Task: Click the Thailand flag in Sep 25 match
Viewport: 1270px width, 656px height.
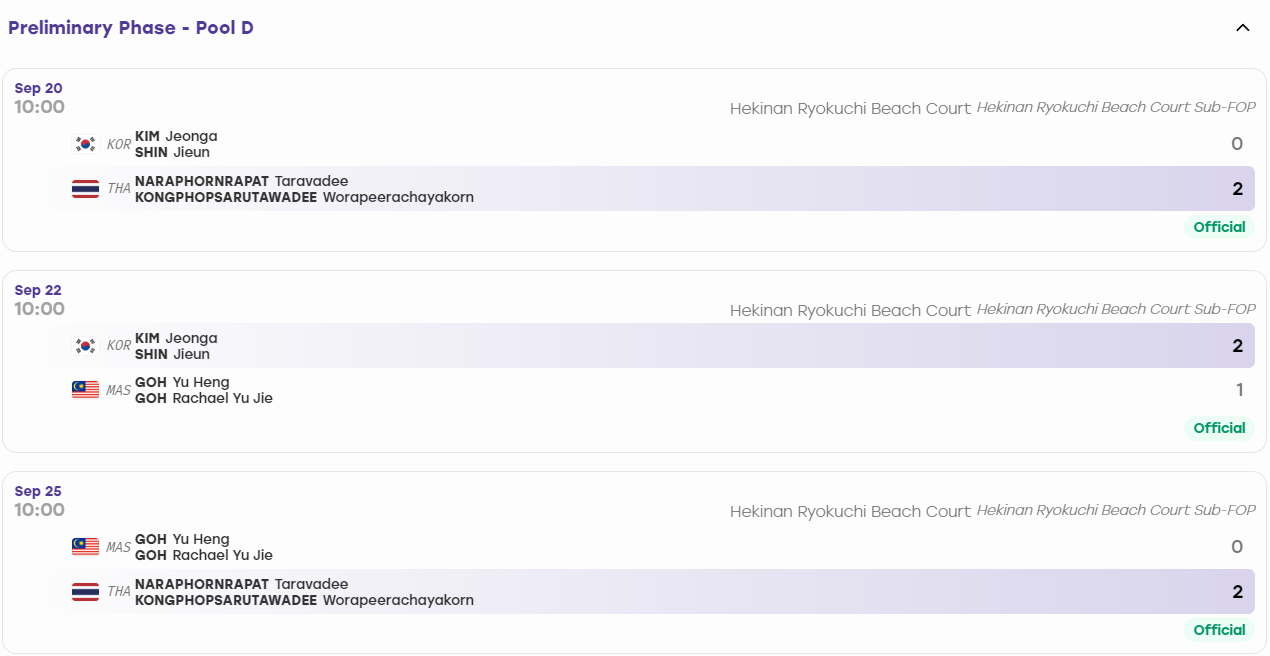Action: point(85,592)
